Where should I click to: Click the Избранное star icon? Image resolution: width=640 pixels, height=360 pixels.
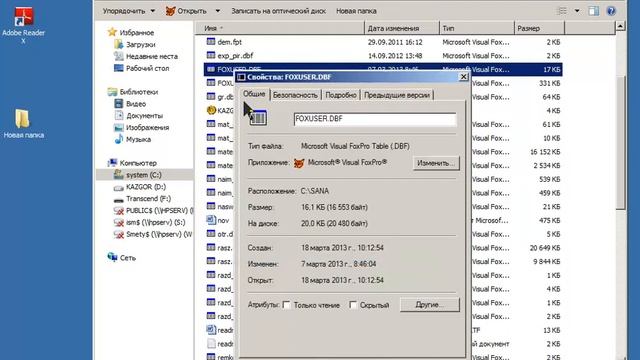112,32
